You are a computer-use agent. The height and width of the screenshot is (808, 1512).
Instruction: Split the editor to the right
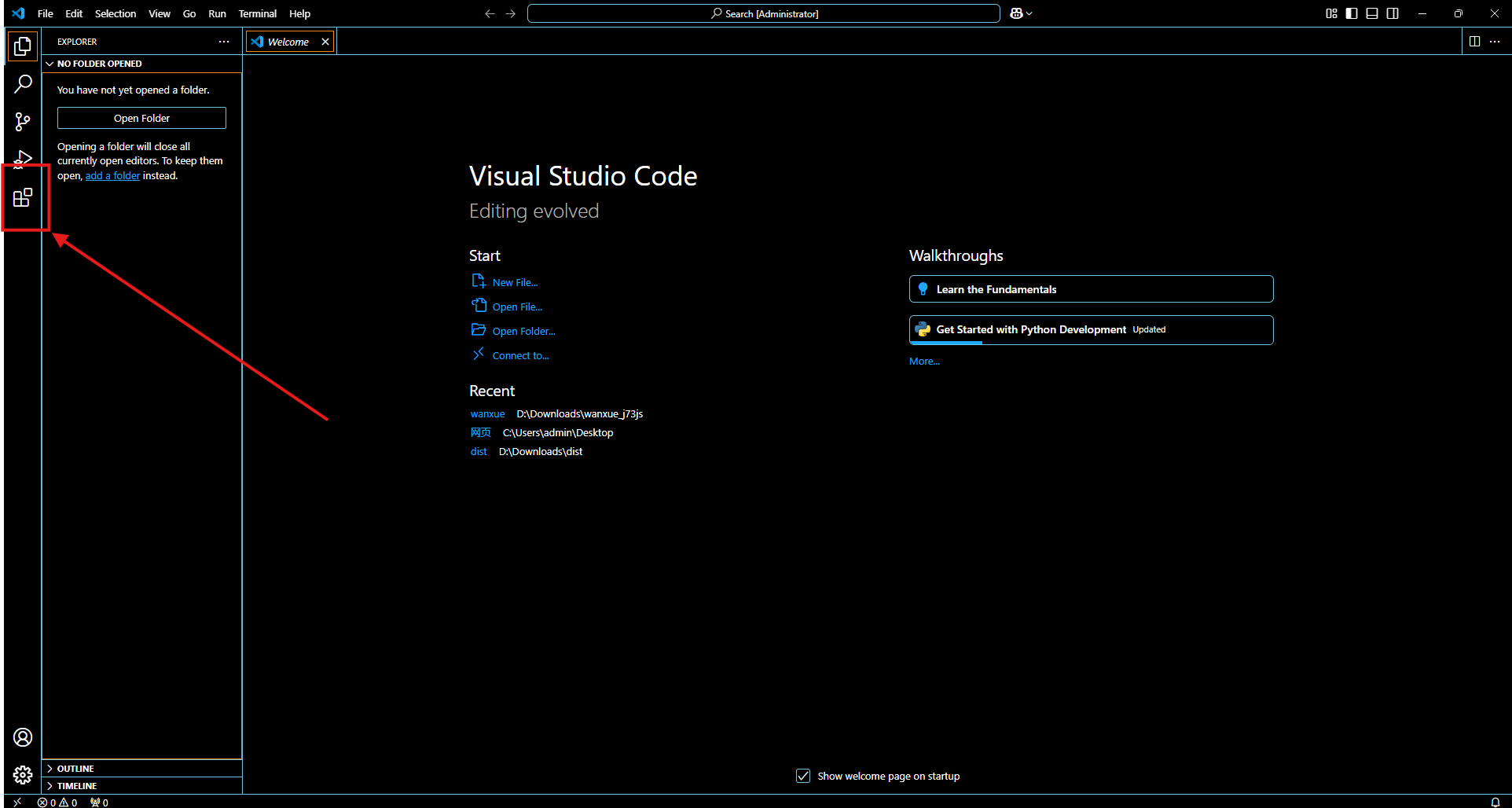1474,42
